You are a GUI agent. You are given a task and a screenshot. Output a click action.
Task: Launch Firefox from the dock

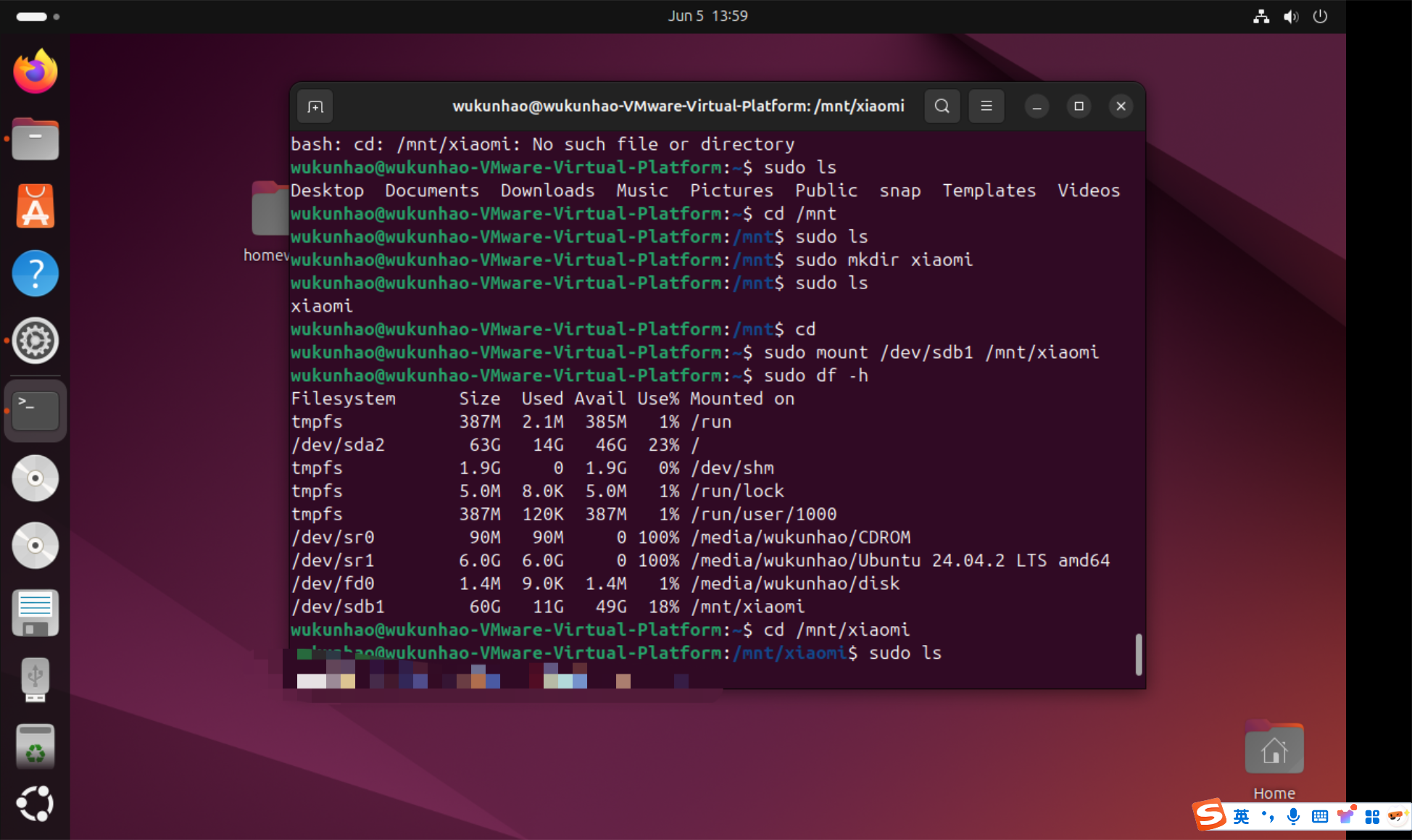[35, 72]
